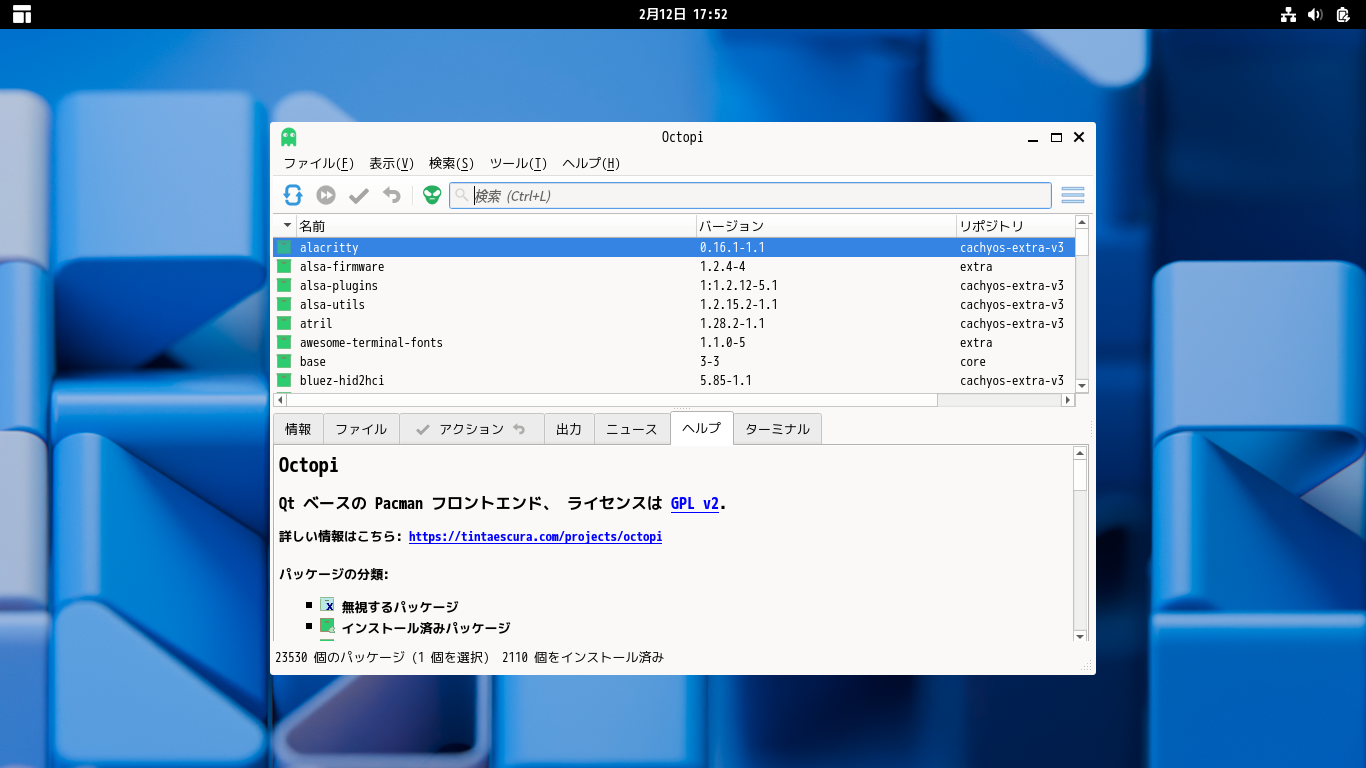Click the system upgrade fast-forward icon
Screen dimensions: 1366x768
point(326,195)
